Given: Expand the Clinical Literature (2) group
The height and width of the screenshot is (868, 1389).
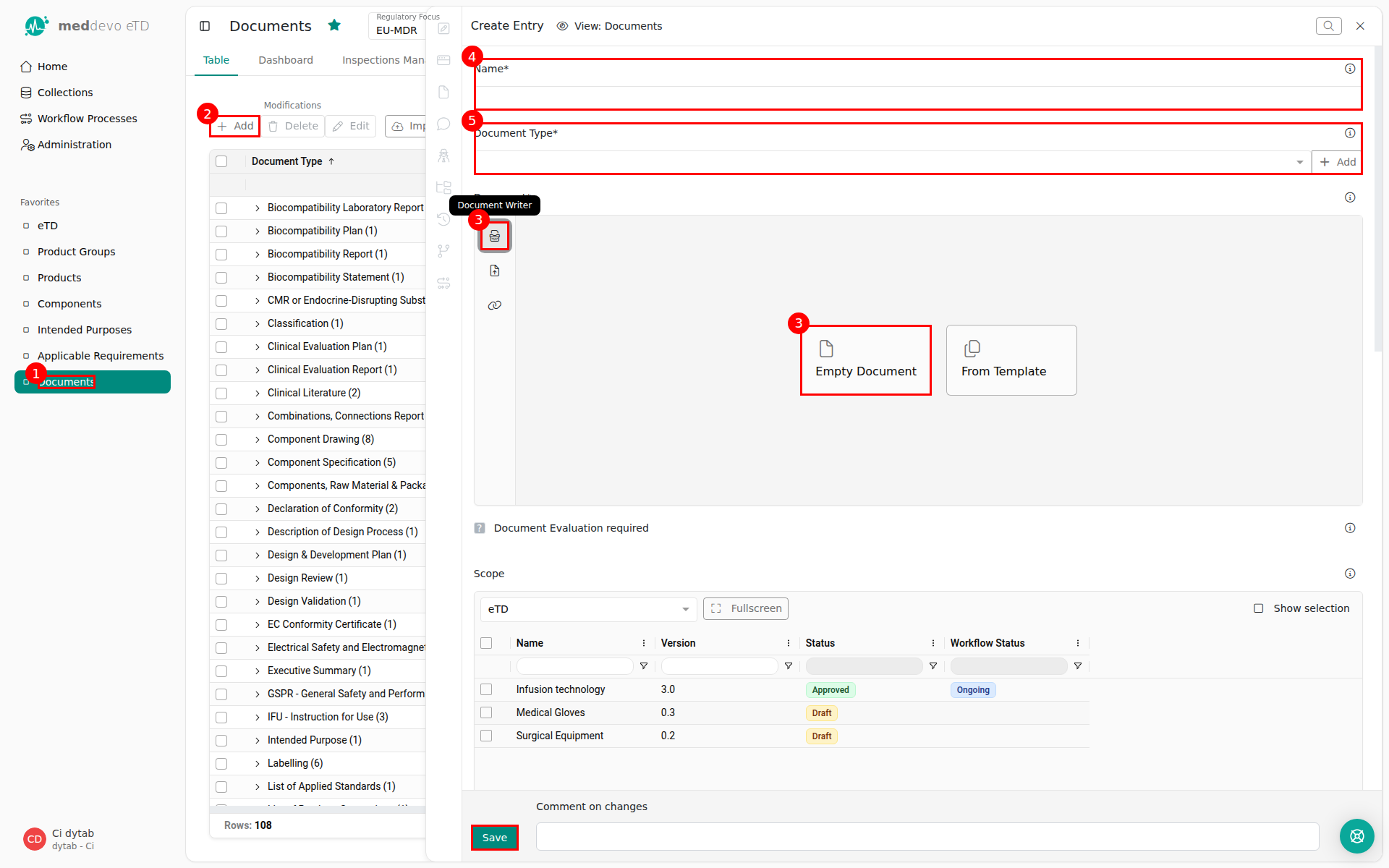Looking at the screenshot, I should point(257,393).
